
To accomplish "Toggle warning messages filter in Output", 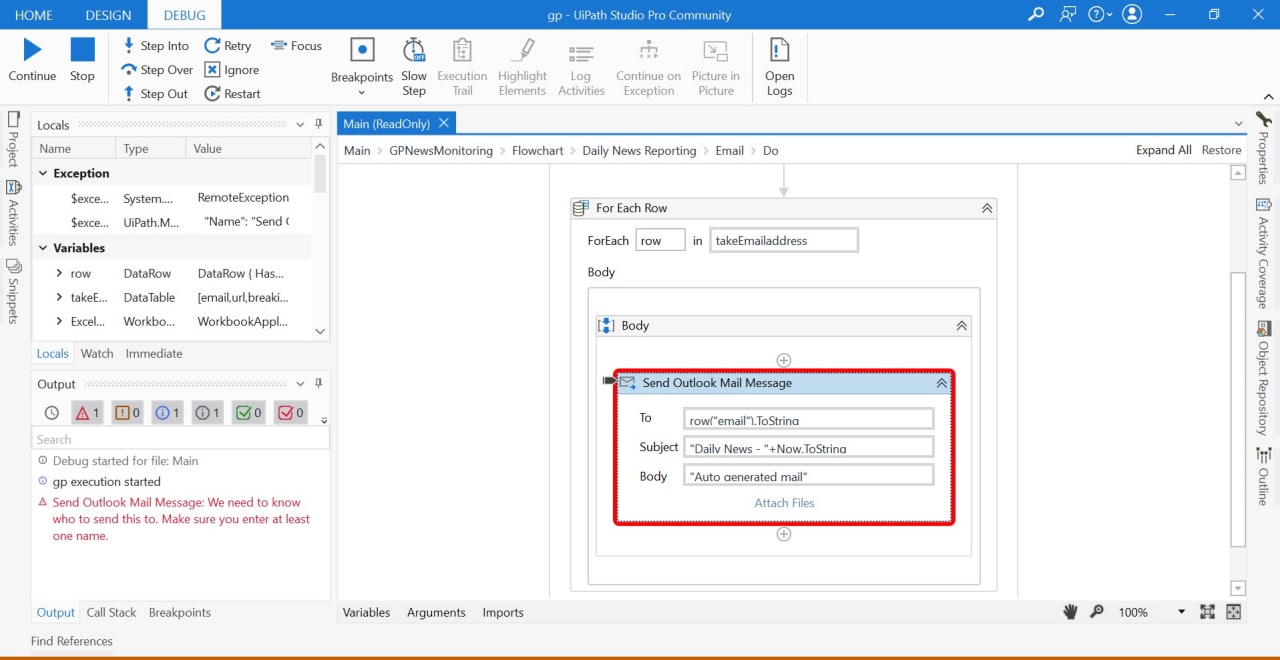I will click(x=127, y=412).
